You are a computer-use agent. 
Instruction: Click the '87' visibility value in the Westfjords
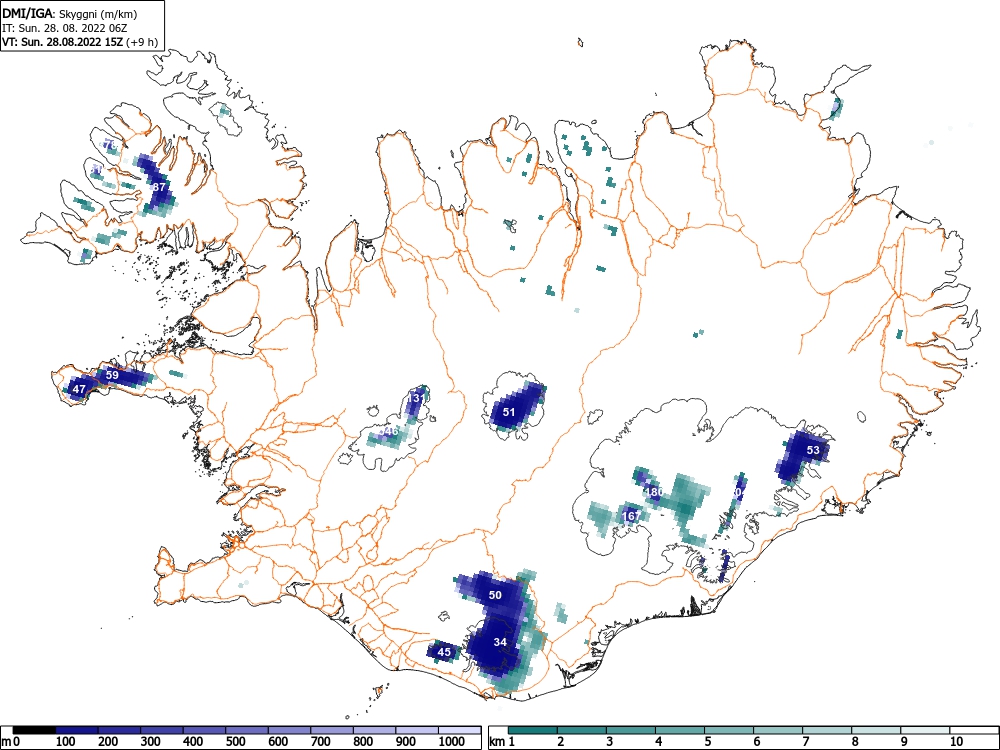[159, 188]
